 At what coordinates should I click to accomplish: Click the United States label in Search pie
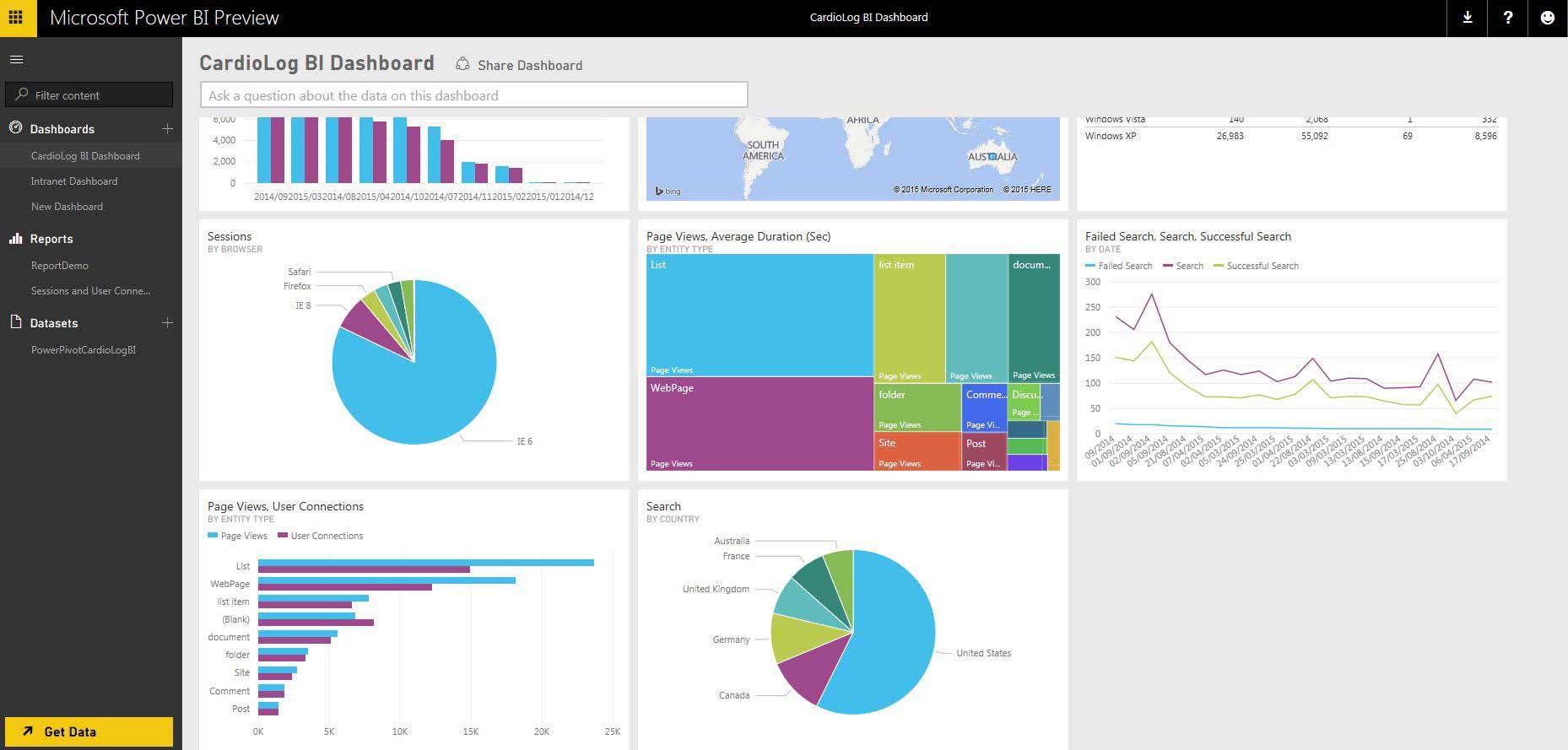tap(983, 653)
